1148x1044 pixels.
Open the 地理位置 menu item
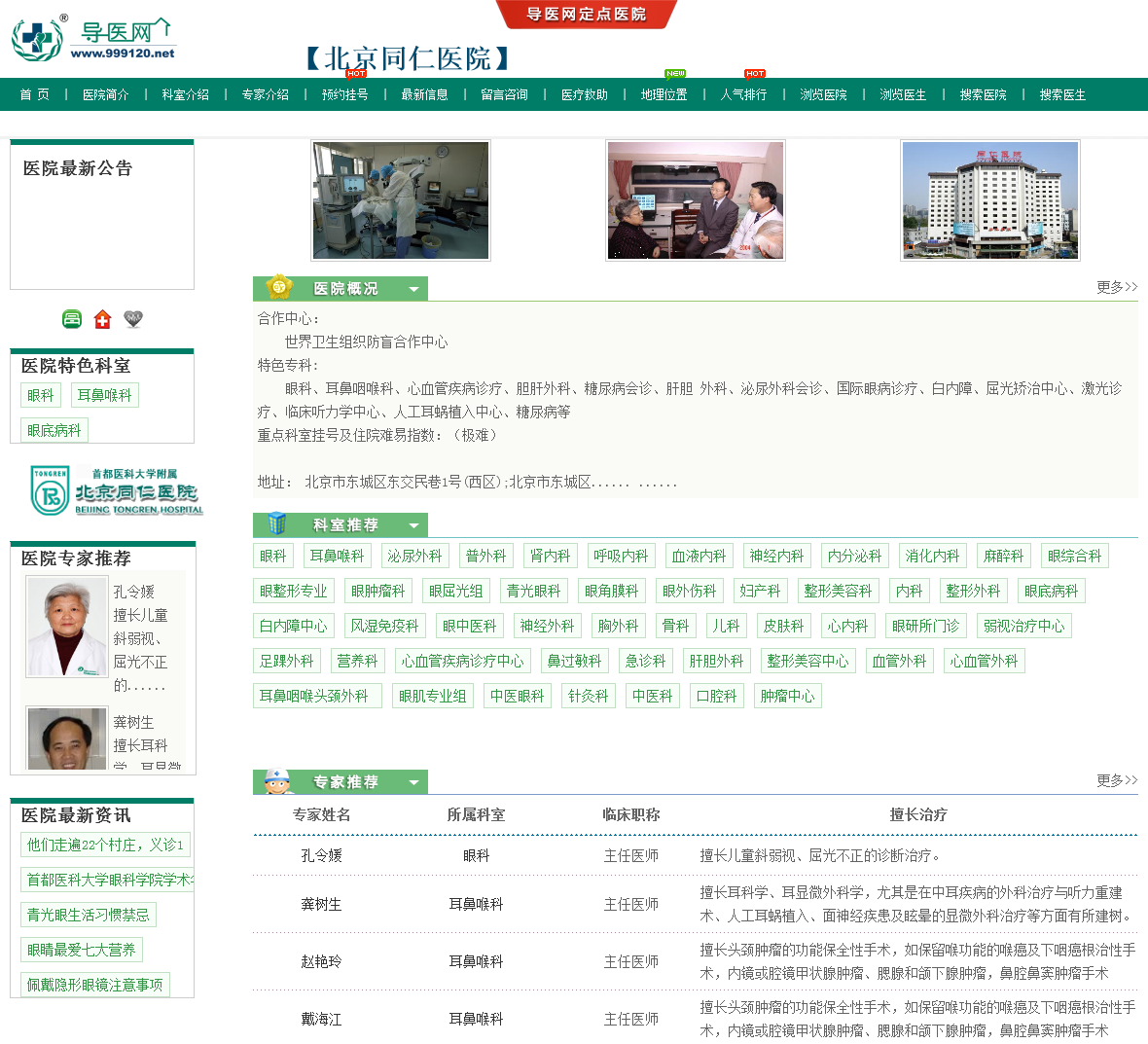664,94
